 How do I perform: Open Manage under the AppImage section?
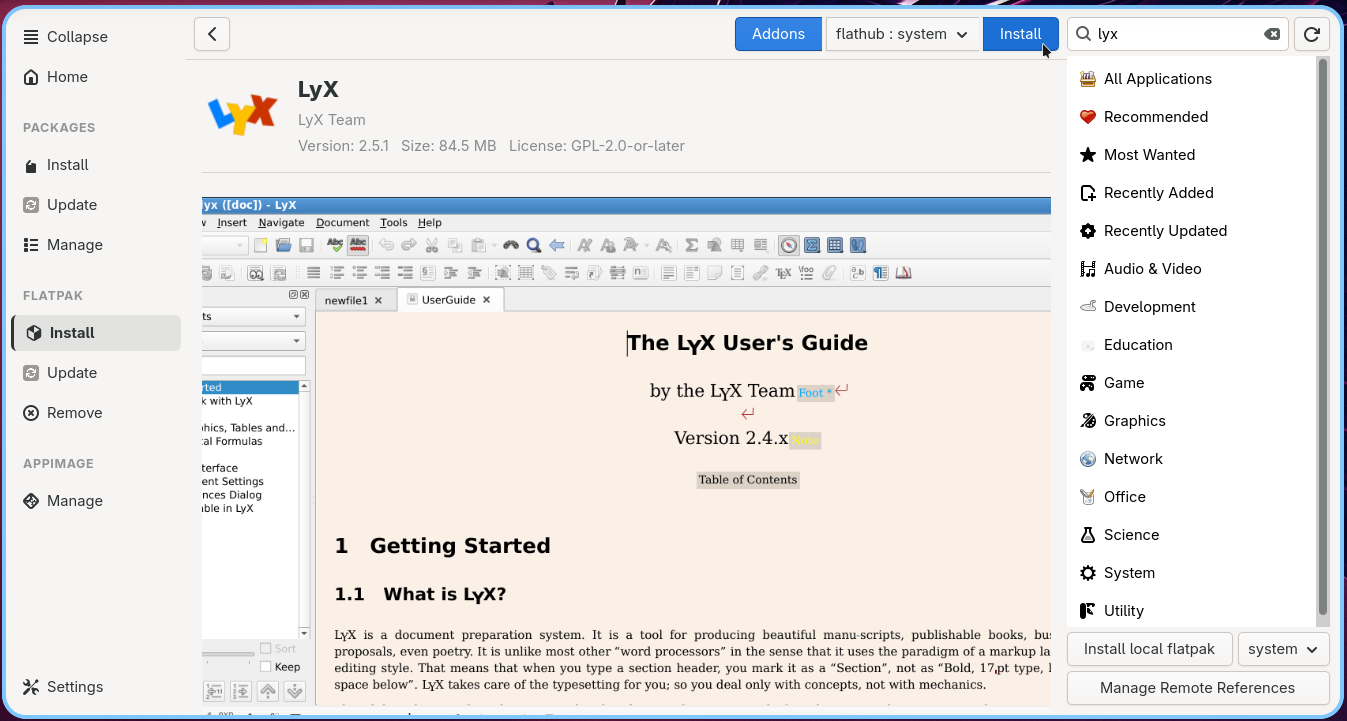[96, 501]
